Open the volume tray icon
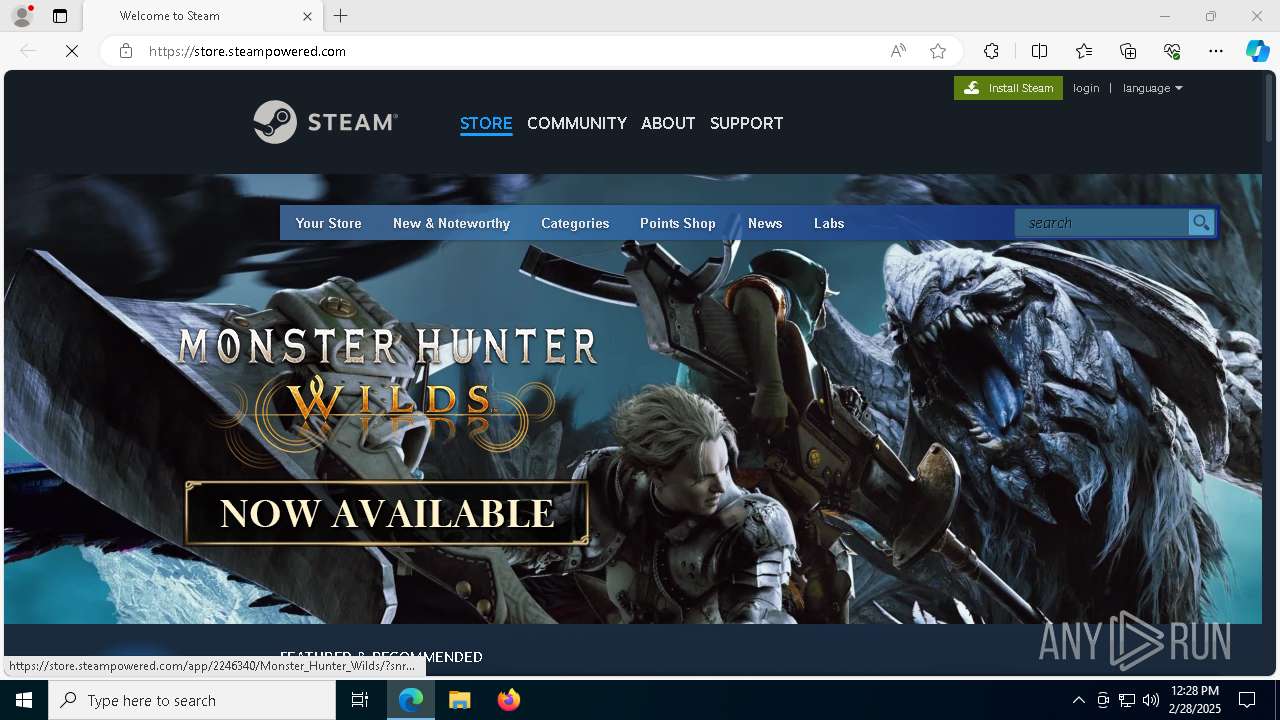Viewport: 1280px width, 720px height. tap(1151, 700)
